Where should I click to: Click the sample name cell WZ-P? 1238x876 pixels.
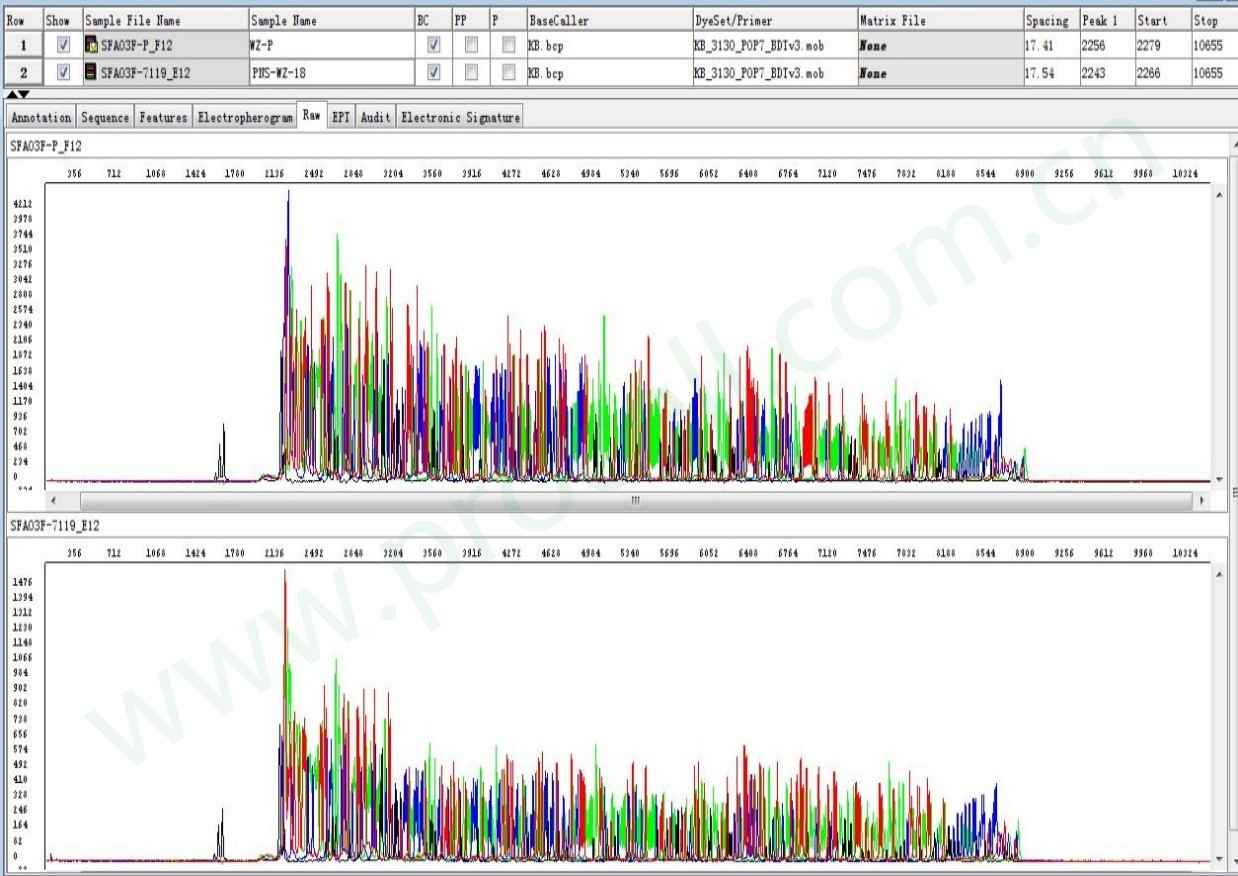(x=330, y=44)
